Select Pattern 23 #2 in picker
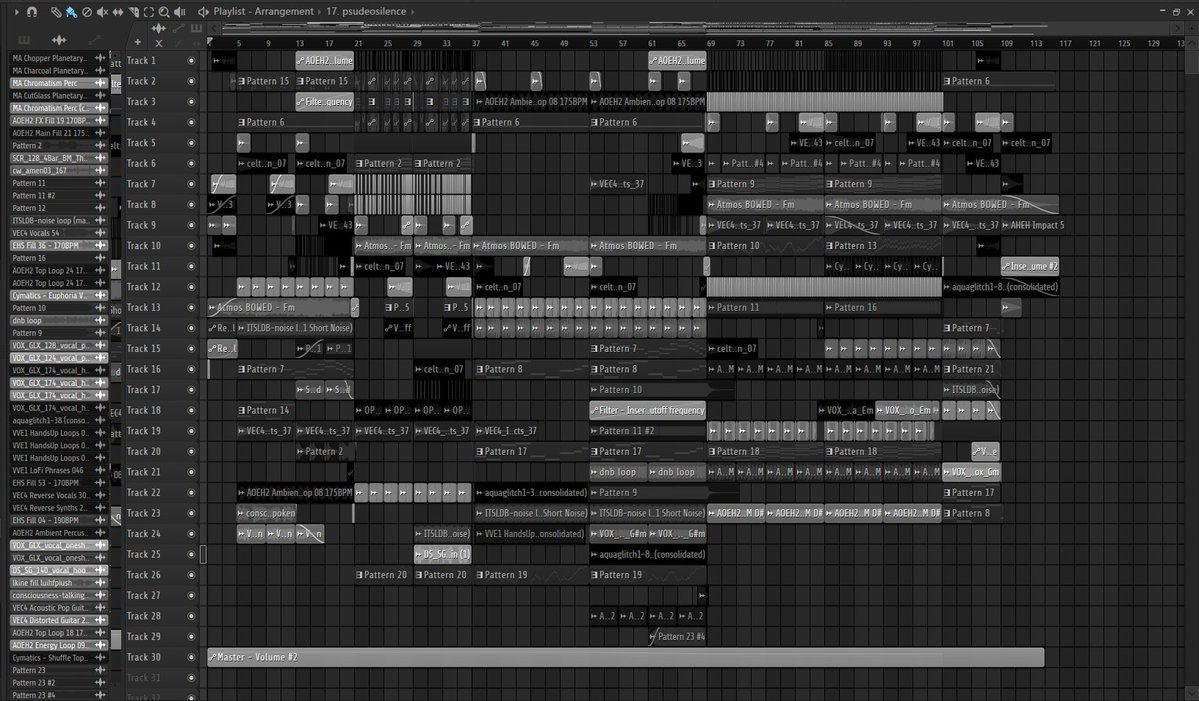1199x701 pixels. point(58,683)
